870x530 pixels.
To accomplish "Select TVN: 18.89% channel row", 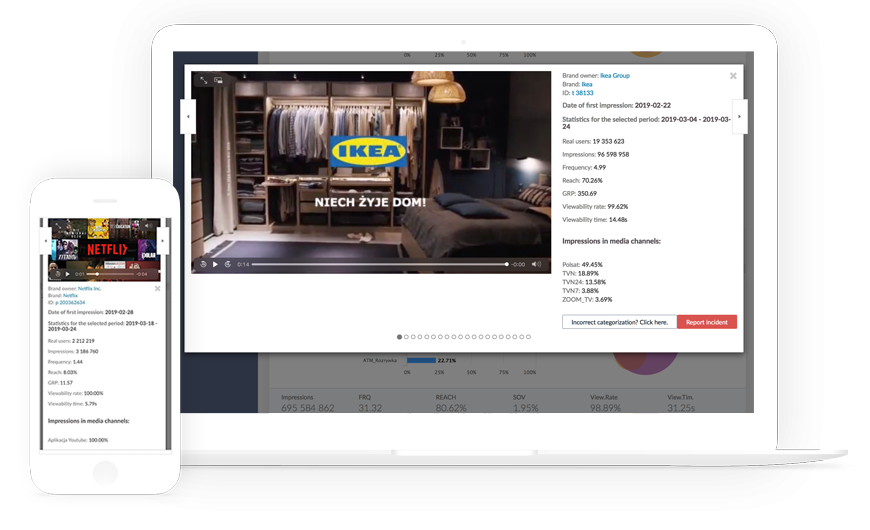I will (580, 274).
